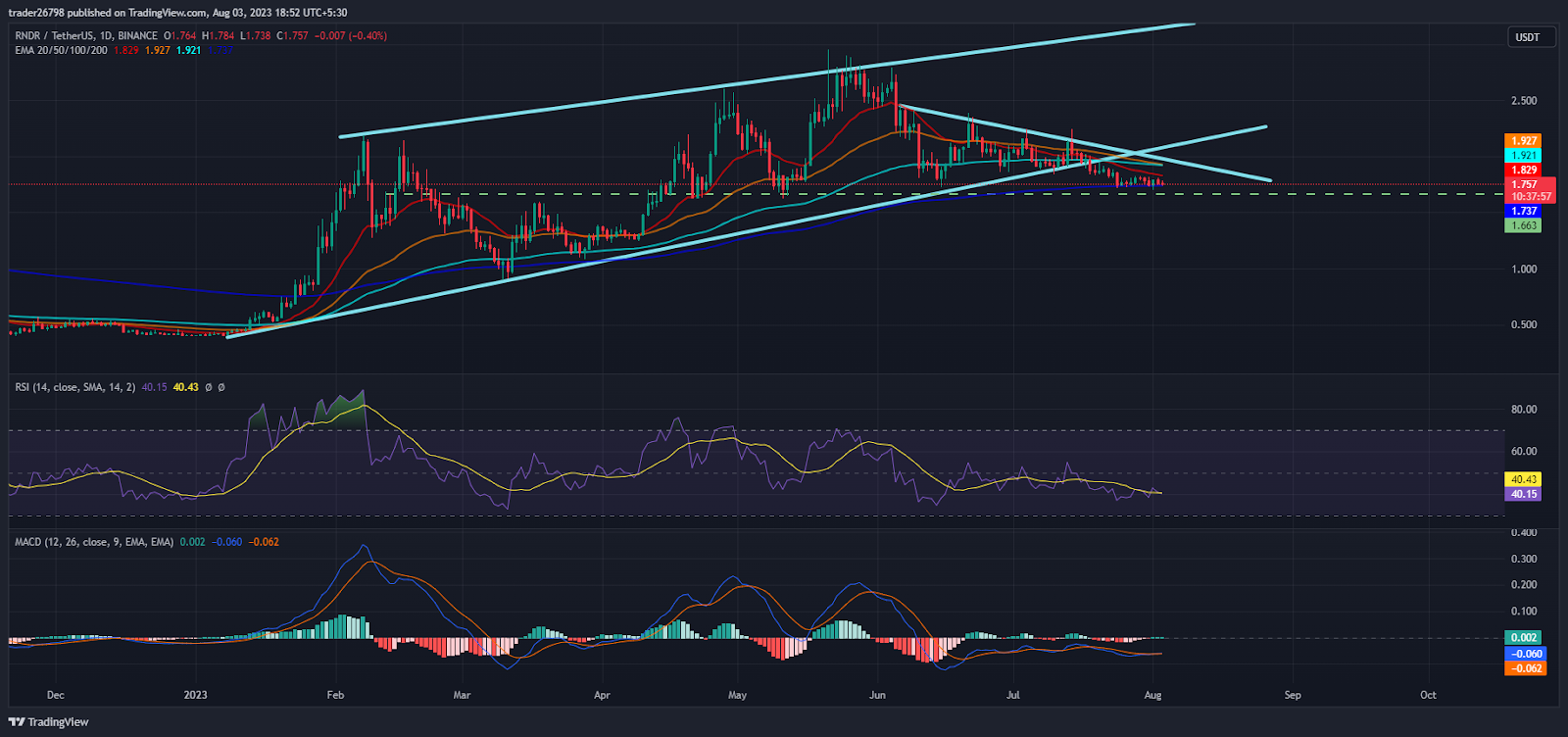Image resolution: width=1568 pixels, height=737 pixels.
Task: Click the orange -0.062 MACD signal label
Action: (1525, 668)
